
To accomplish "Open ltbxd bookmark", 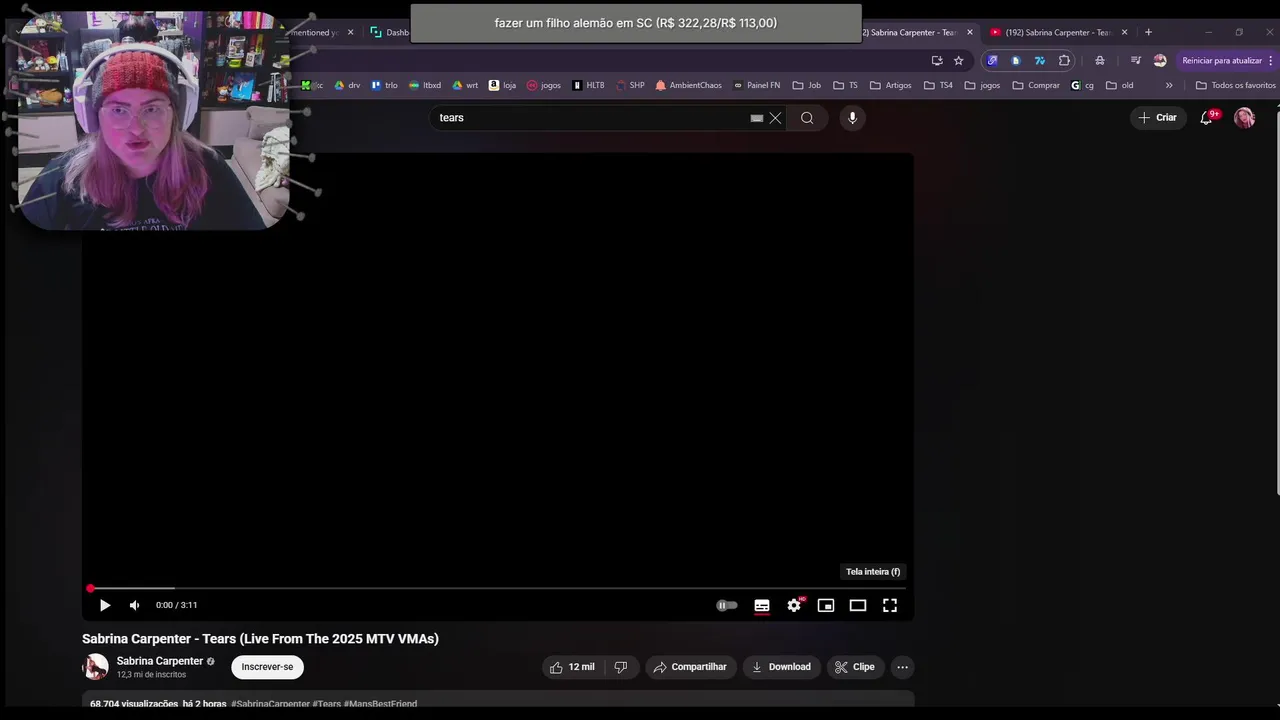I will (x=425, y=85).
